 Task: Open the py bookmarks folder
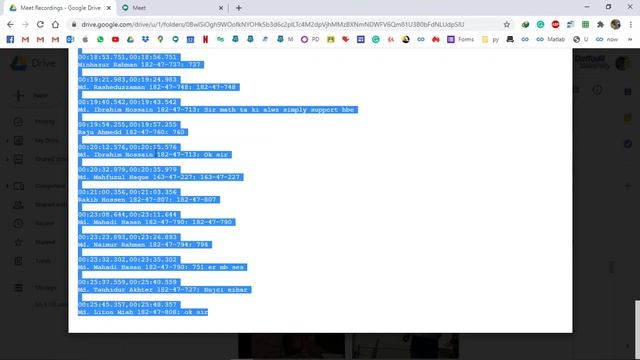pos(490,39)
